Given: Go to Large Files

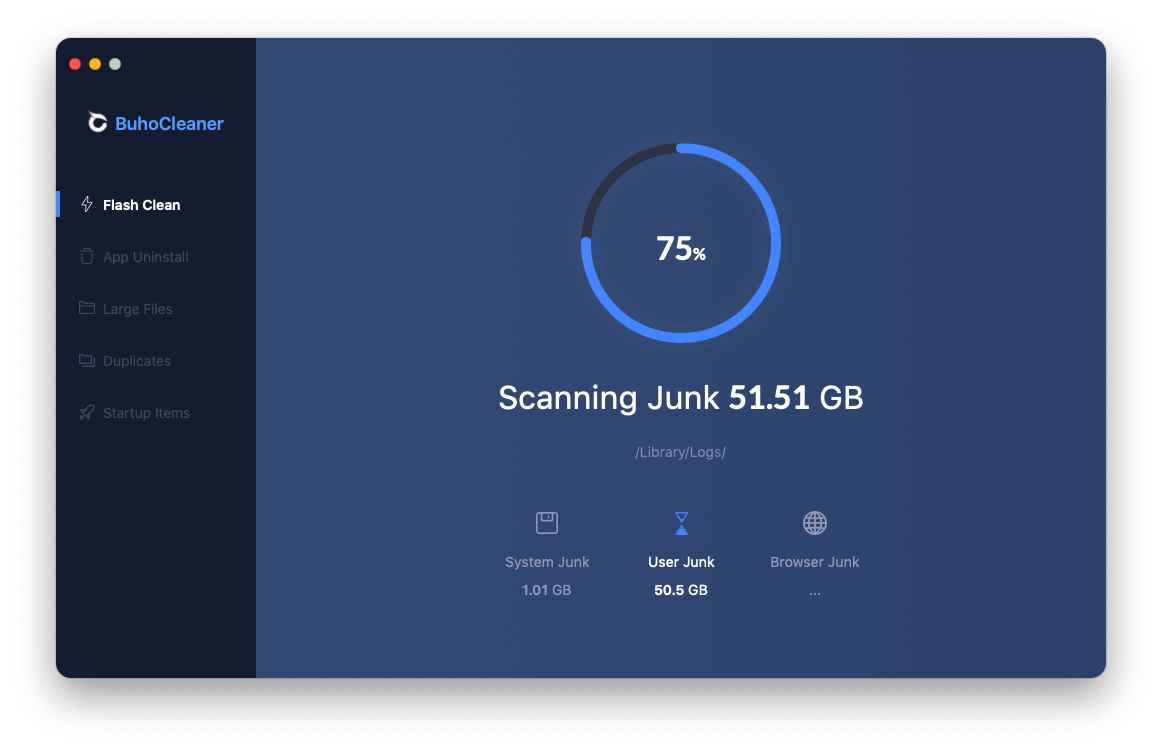Looking at the screenshot, I should tap(156, 308).
